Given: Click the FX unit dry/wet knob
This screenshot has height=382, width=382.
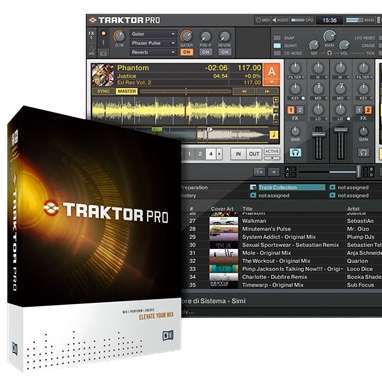Looking at the screenshot, I should [119, 37].
